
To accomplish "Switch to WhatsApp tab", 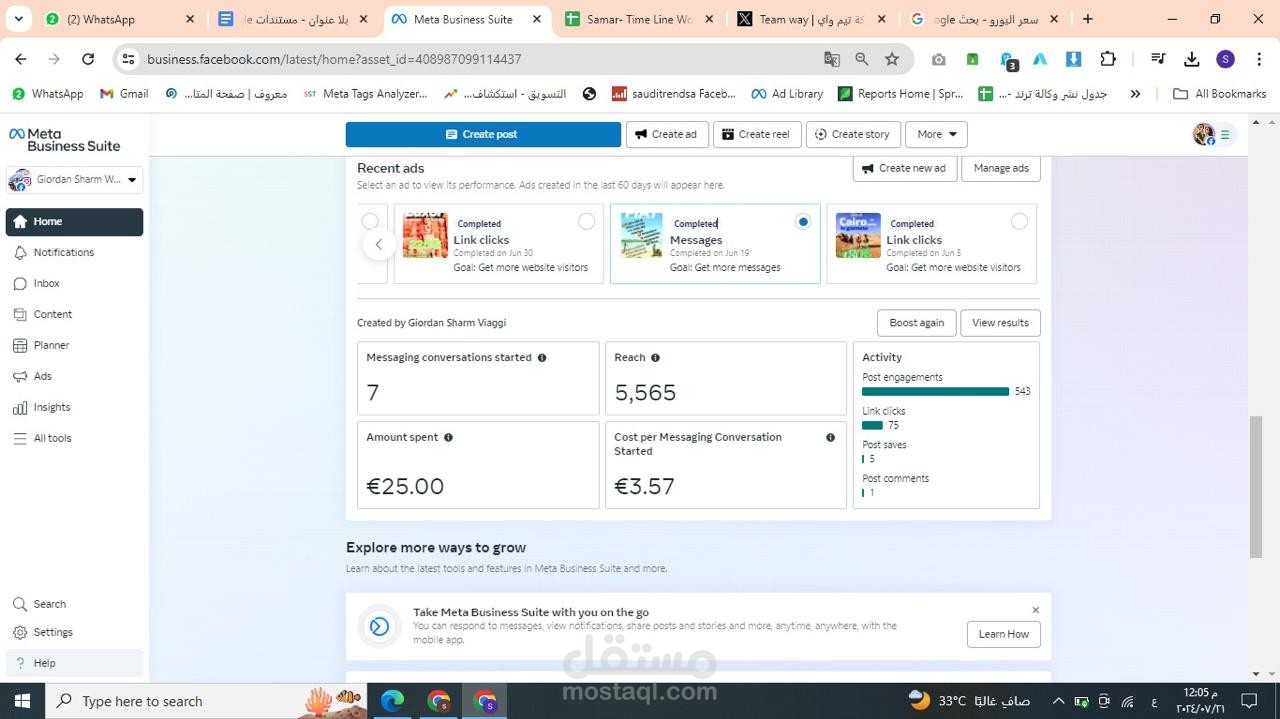I will pyautogui.click(x=120, y=19).
